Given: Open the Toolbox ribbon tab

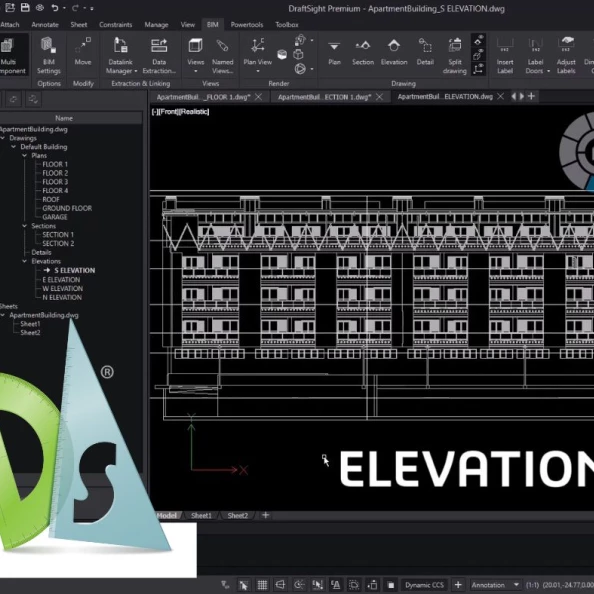Looking at the screenshot, I should (x=287, y=25).
